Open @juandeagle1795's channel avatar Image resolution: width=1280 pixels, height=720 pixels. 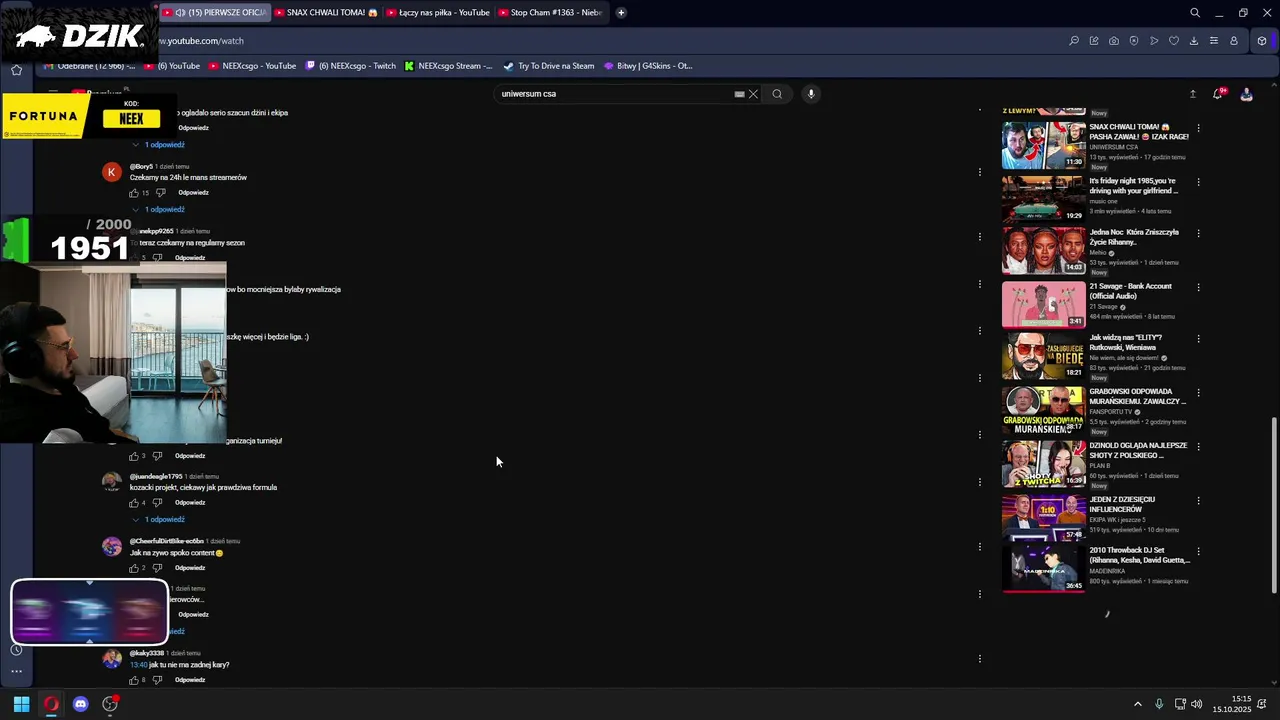click(112, 482)
